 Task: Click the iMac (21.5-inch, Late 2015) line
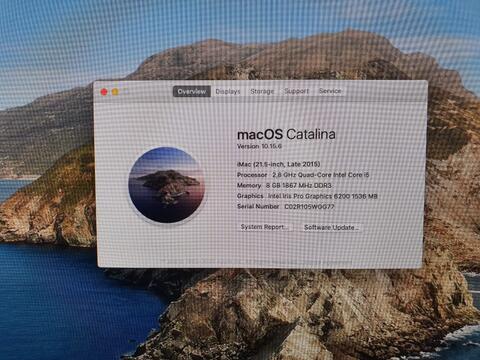[x=279, y=164]
